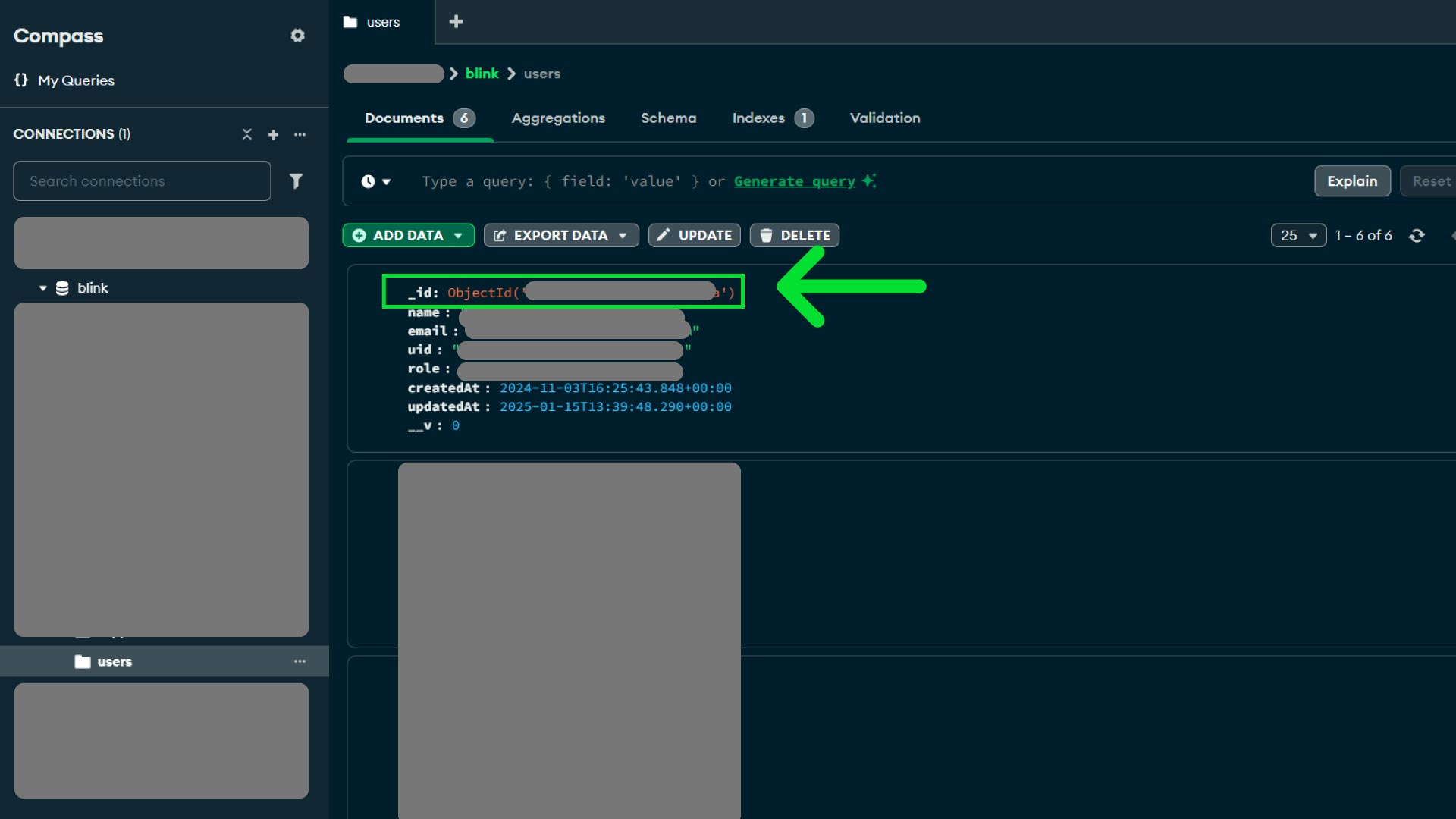Switch to Validation tab
Screen dimensions: 1456x819
pos(885,118)
